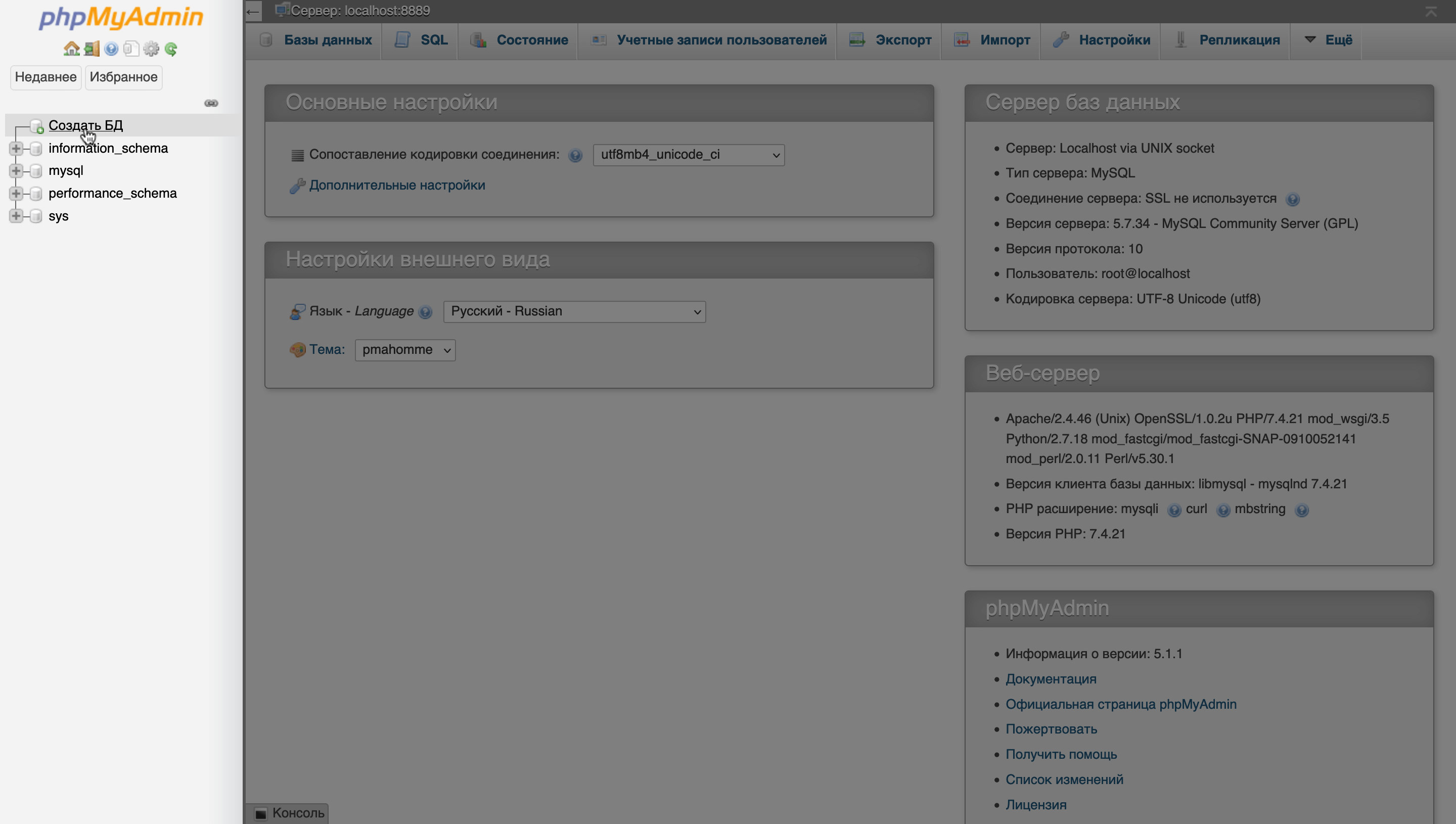
Task: Expand the mysql database tree node
Action: click(x=16, y=171)
